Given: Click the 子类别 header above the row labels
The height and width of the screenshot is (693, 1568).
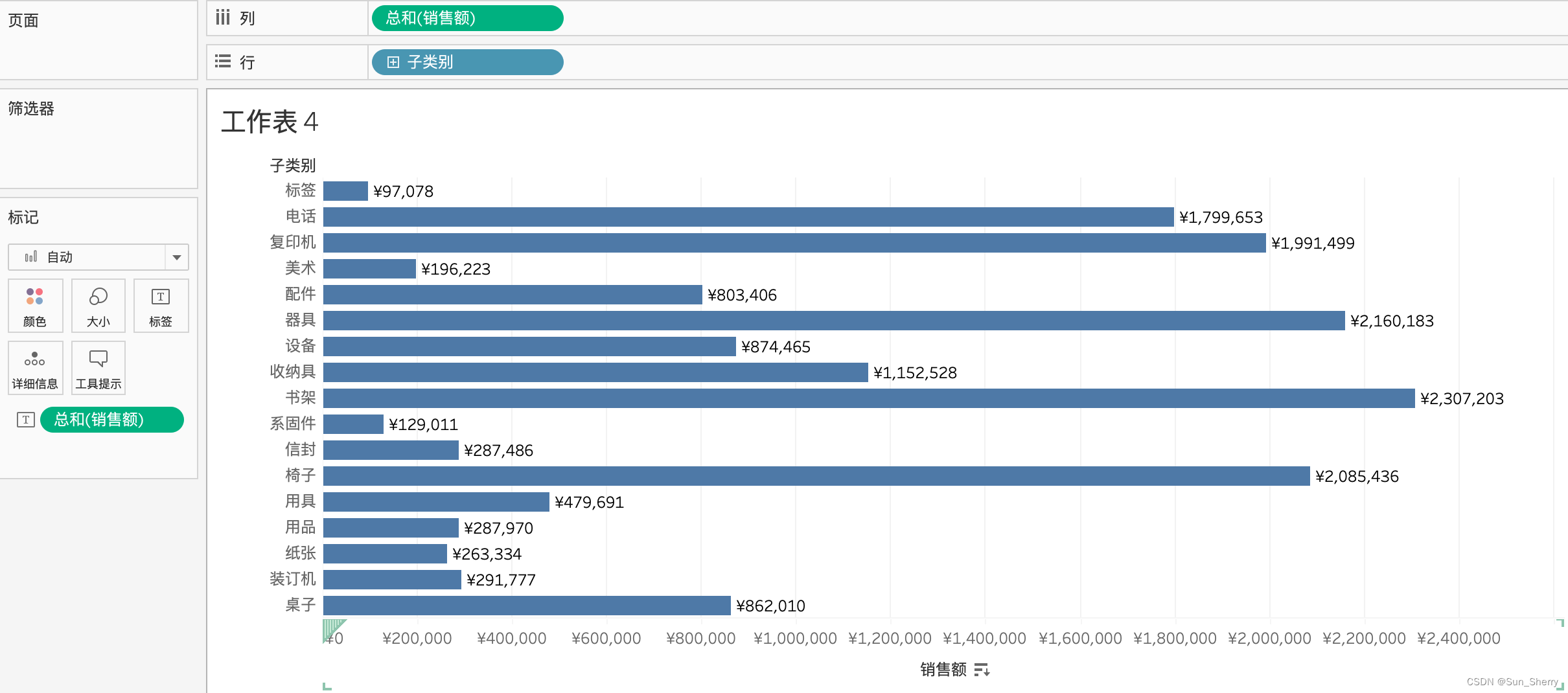Looking at the screenshot, I should click(x=293, y=166).
